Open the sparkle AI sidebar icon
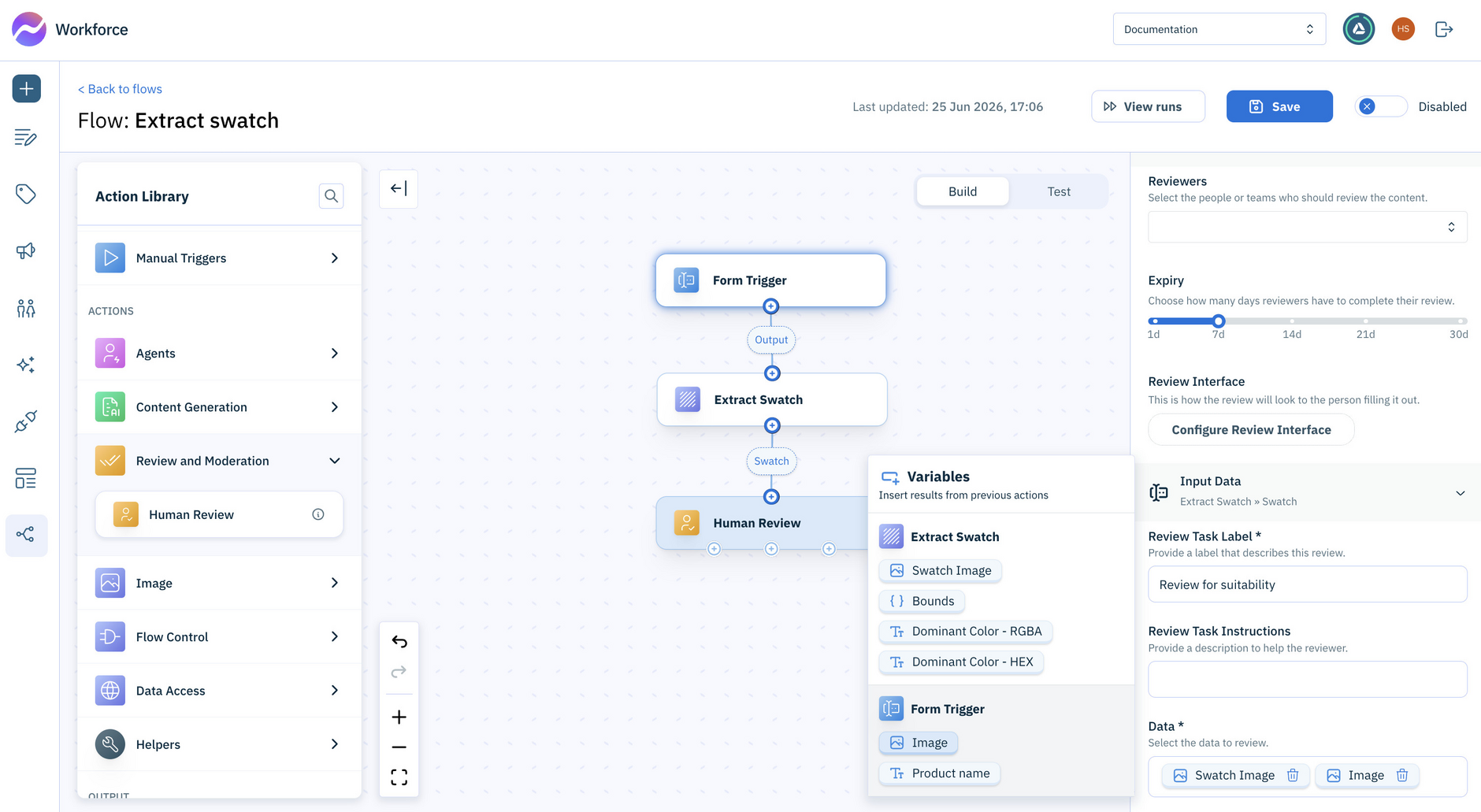 point(26,365)
